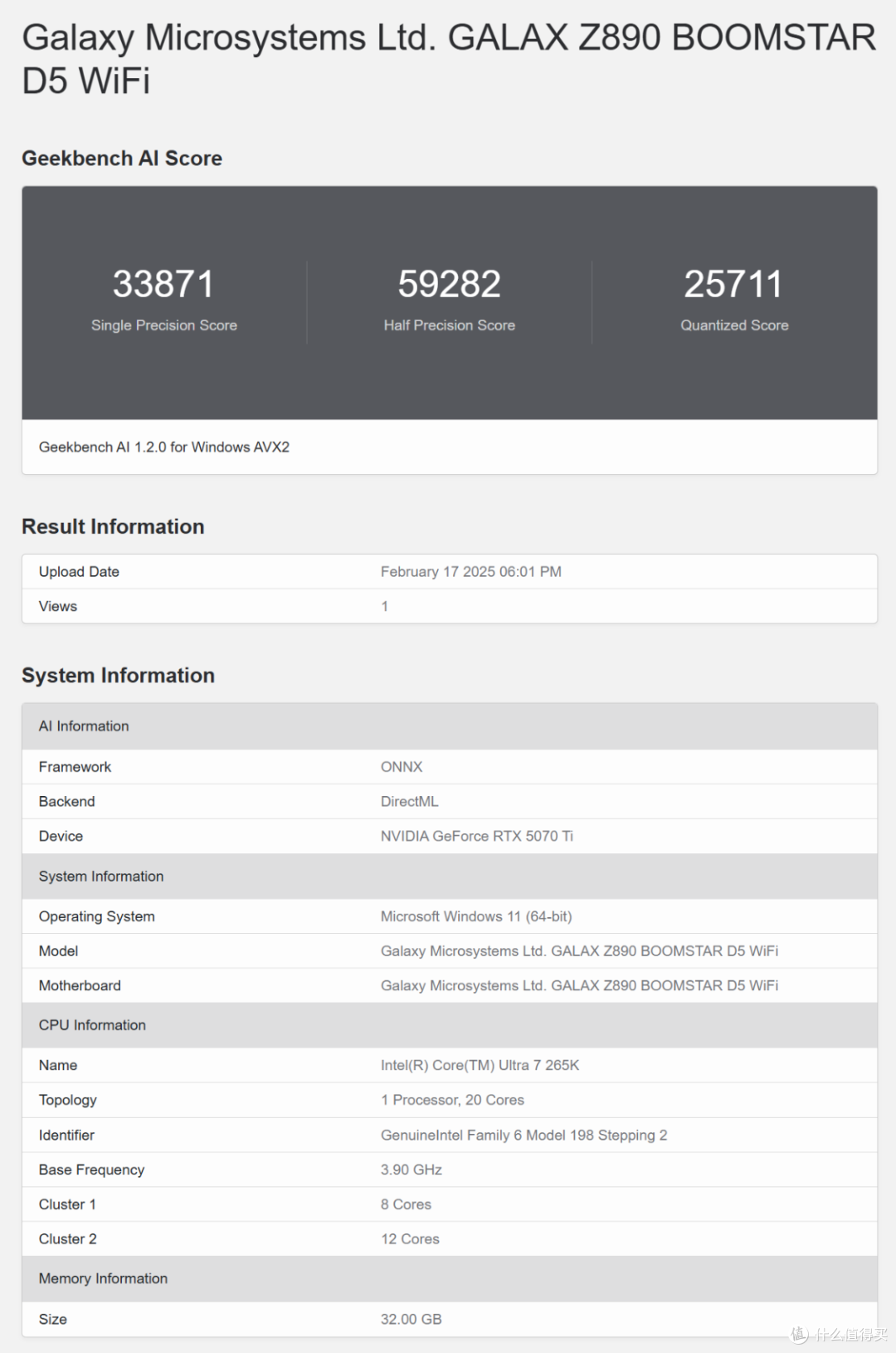Click Geekbench AI 1.2.0 for Windows AVX2 text
Screen dimensions: 896x1353
coord(164,447)
